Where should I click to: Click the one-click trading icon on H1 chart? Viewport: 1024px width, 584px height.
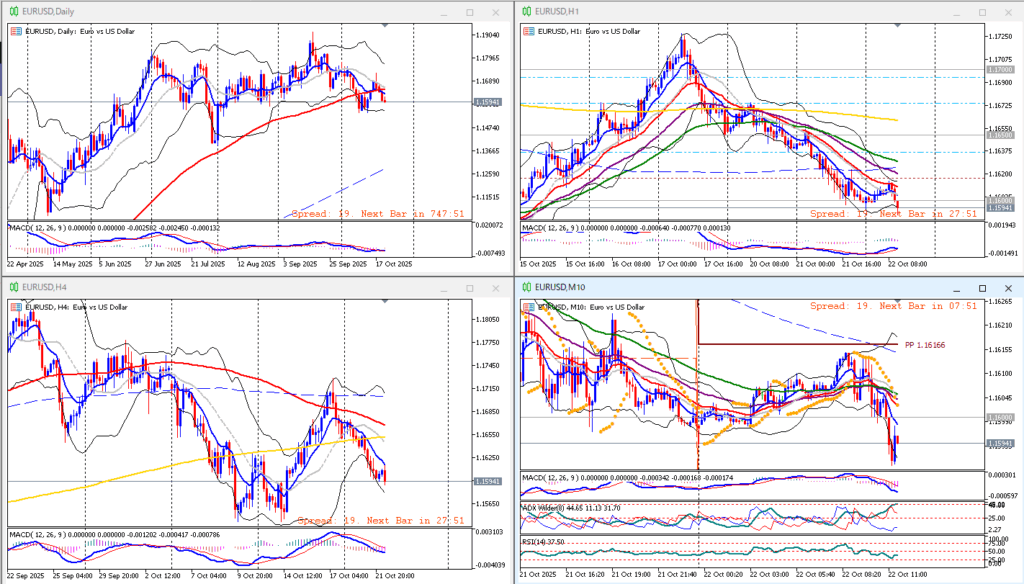tap(529, 32)
